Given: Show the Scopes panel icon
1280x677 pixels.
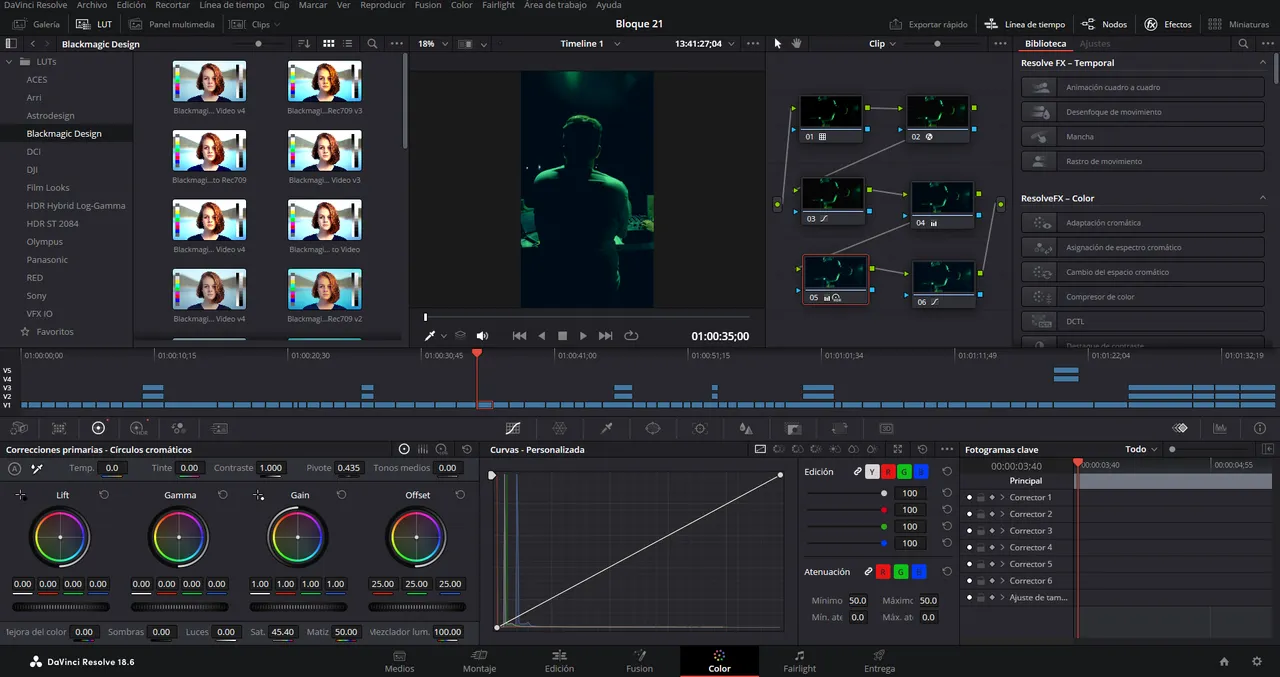Looking at the screenshot, I should click(1220, 428).
